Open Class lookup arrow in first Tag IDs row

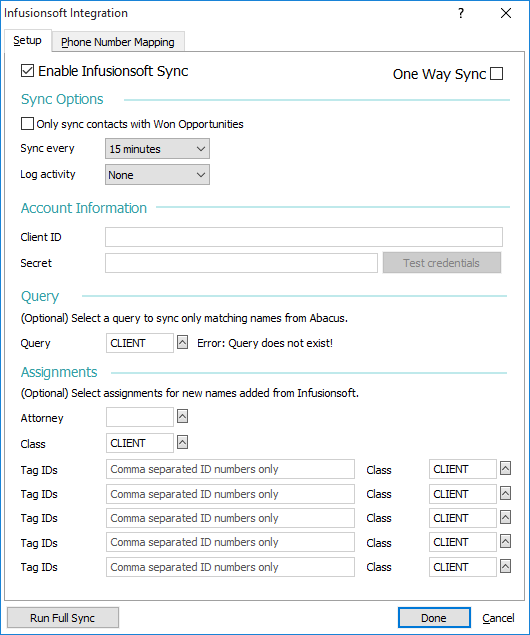(x=505, y=469)
